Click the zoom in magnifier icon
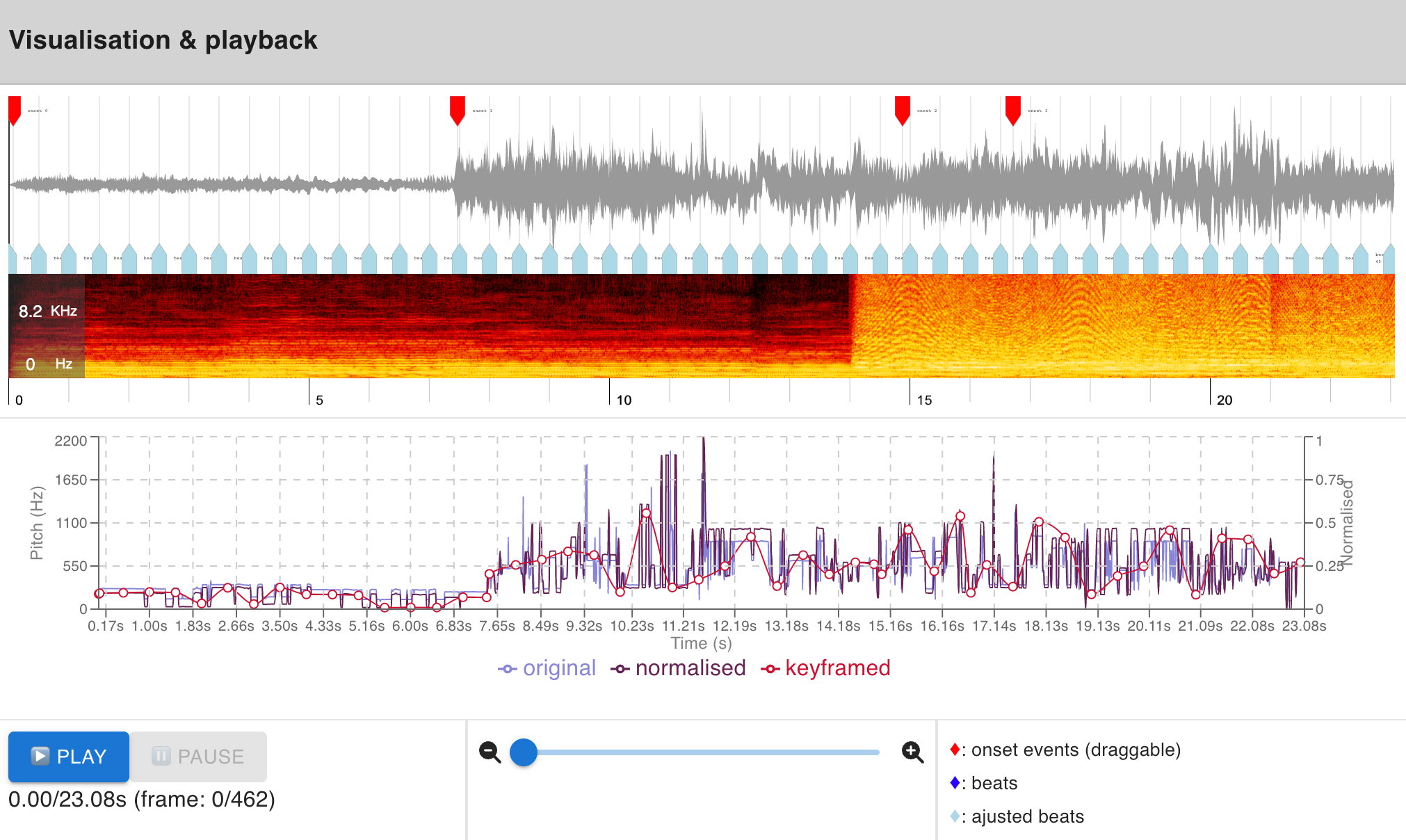This screenshot has width=1406, height=840. [912, 752]
